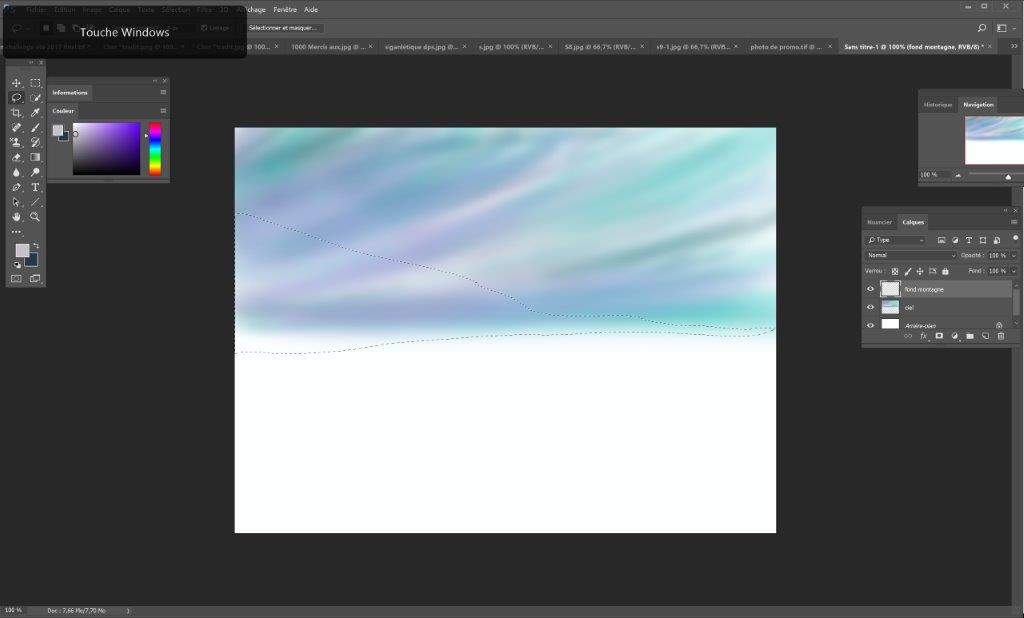Select the Horizontal Type tool
The image size is (1024, 618).
pos(35,187)
